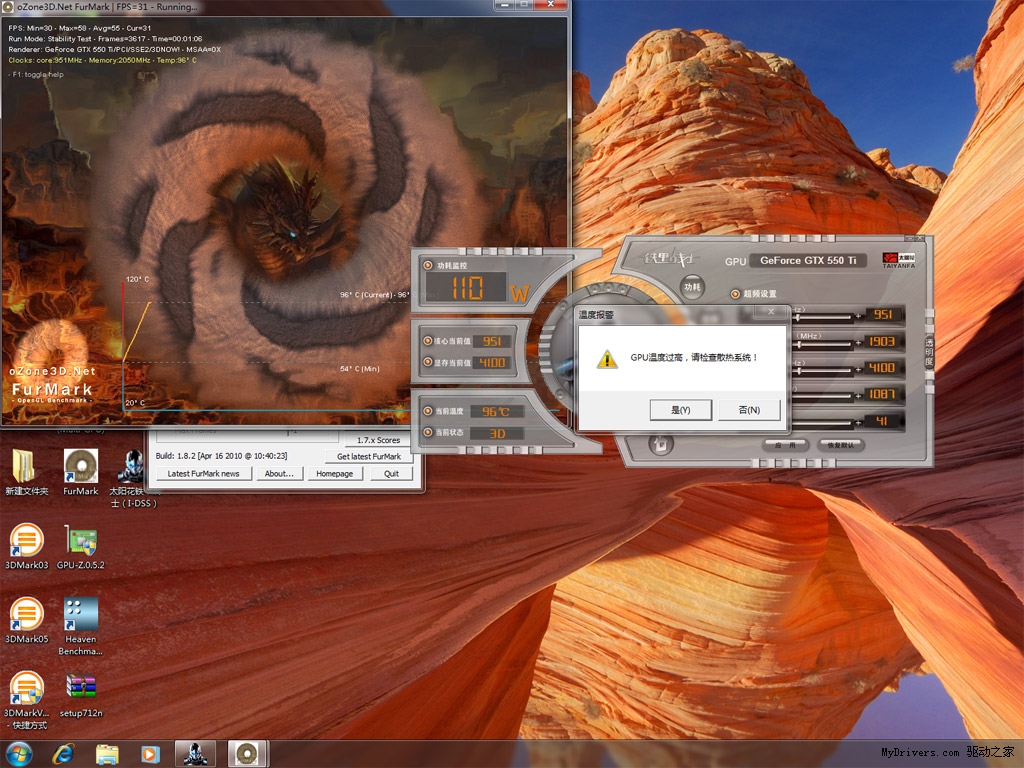Click the 透明度 transparency control
Viewport: 1024px width, 768px height.
929,352
